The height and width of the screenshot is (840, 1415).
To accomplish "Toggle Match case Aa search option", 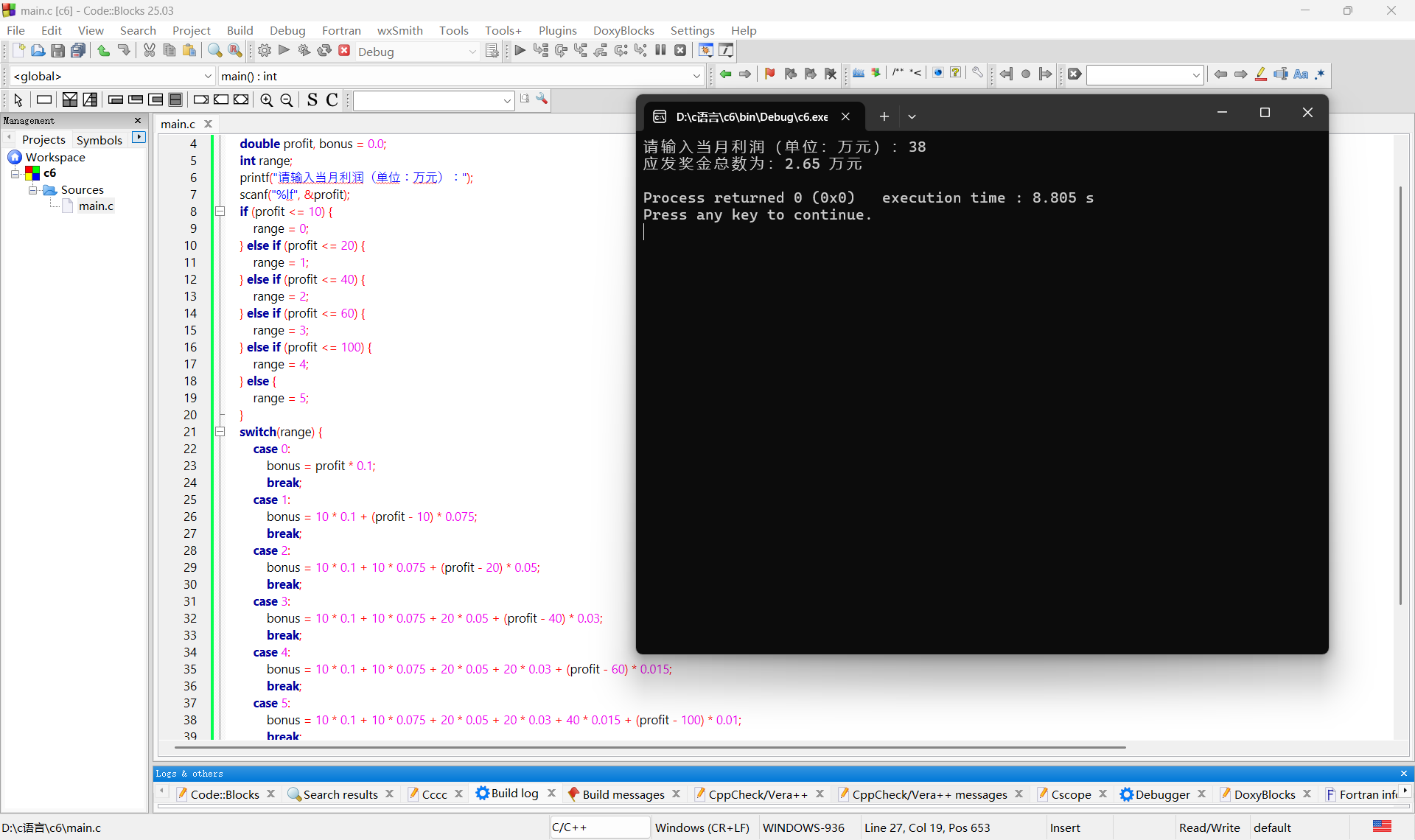I will pyautogui.click(x=1301, y=74).
